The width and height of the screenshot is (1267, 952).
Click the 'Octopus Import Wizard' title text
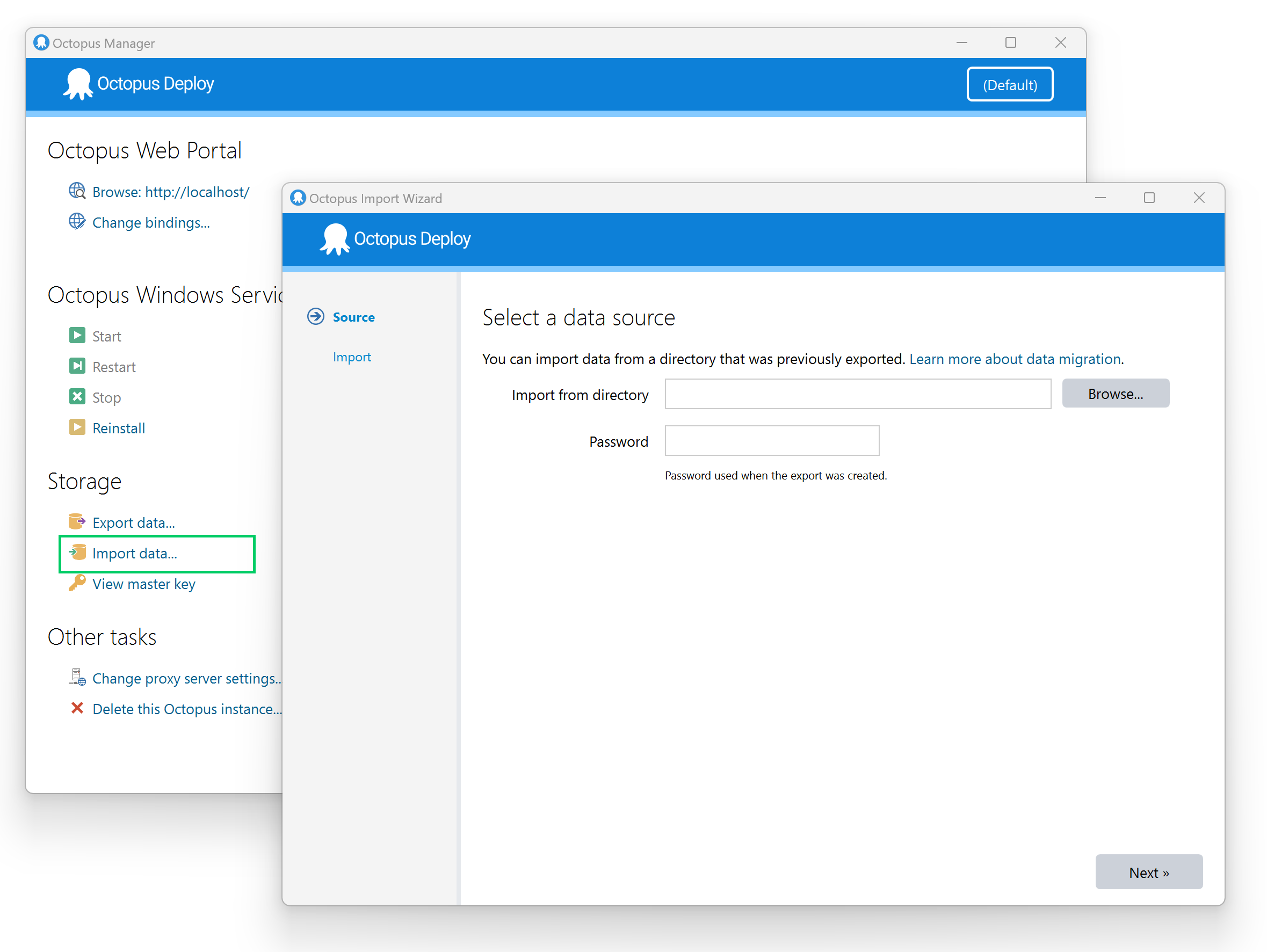pos(376,198)
